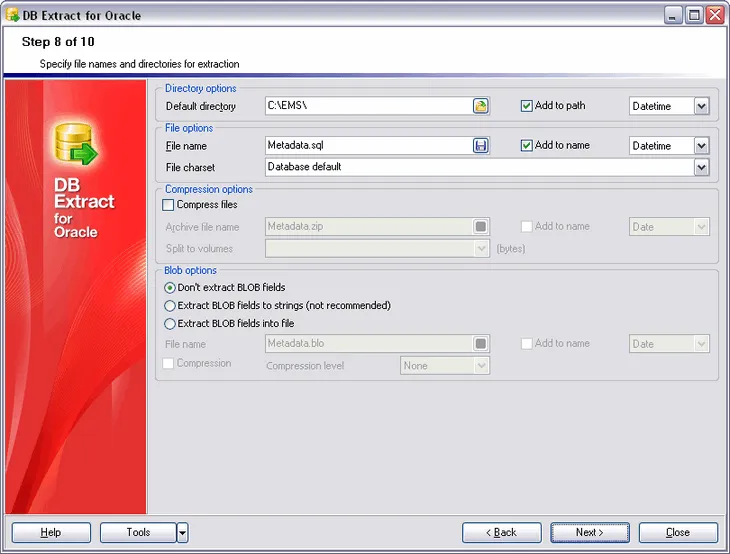Click the save icon beside Metadata.sql
This screenshot has height=554, width=730.
click(480, 146)
